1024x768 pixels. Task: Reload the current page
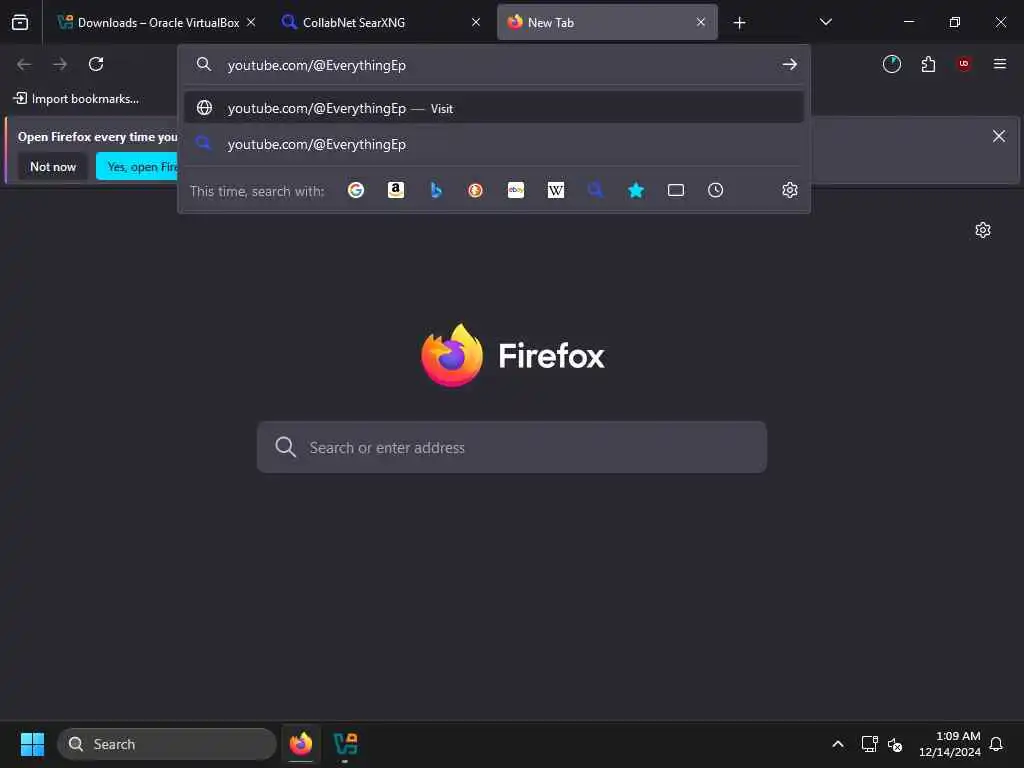pyautogui.click(x=96, y=64)
